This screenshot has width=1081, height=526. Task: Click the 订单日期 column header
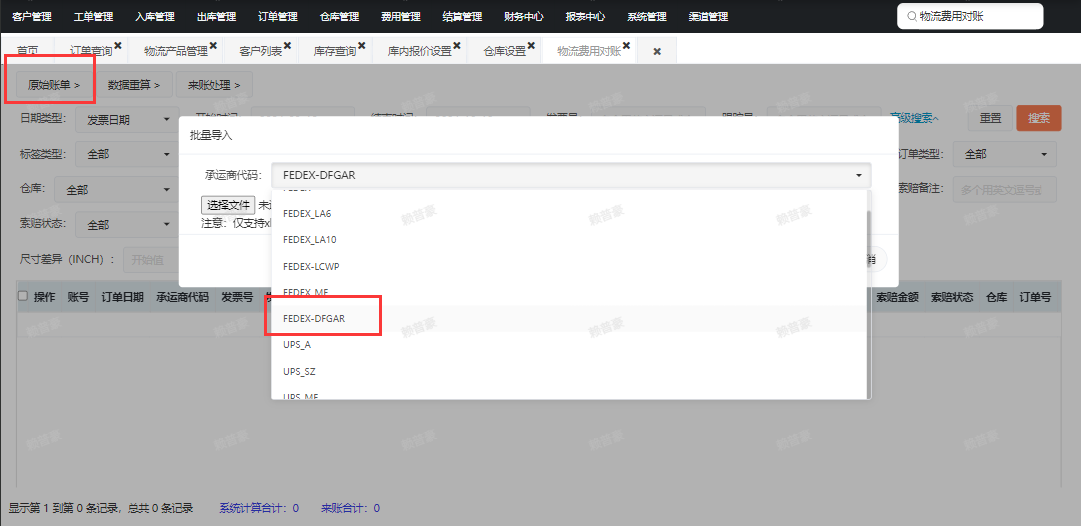(x=123, y=297)
